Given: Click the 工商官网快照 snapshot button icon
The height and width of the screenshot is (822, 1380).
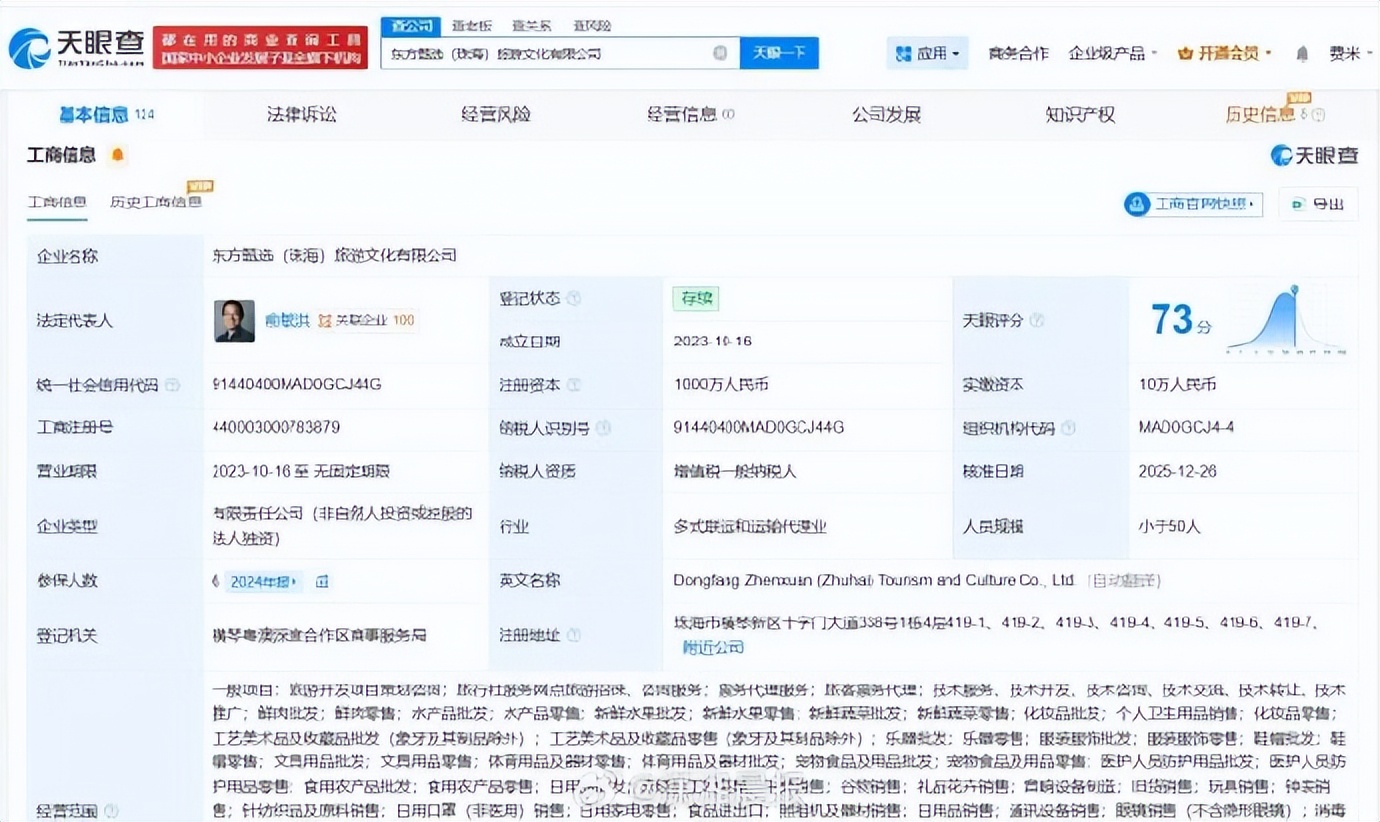Looking at the screenshot, I should point(1137,203).
